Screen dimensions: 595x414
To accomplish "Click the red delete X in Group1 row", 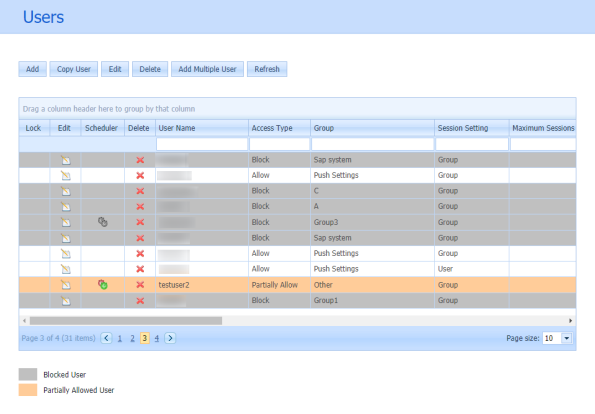I will [x=140, y=301].
